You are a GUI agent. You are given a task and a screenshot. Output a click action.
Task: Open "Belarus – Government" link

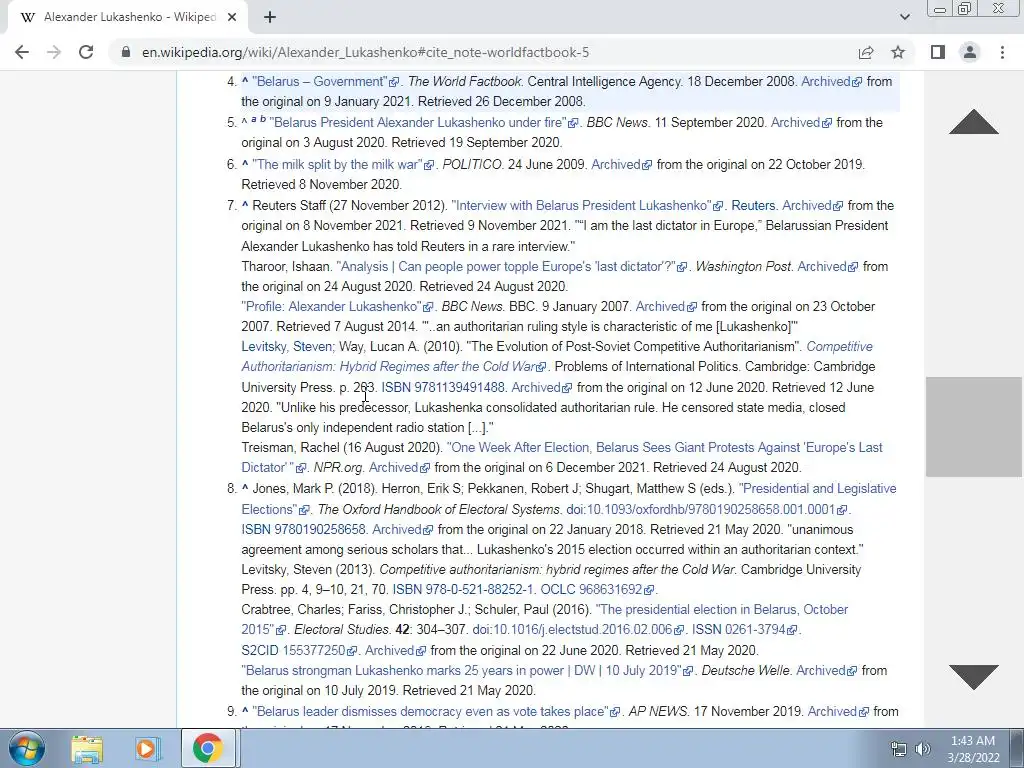click(x=325, y=82)
